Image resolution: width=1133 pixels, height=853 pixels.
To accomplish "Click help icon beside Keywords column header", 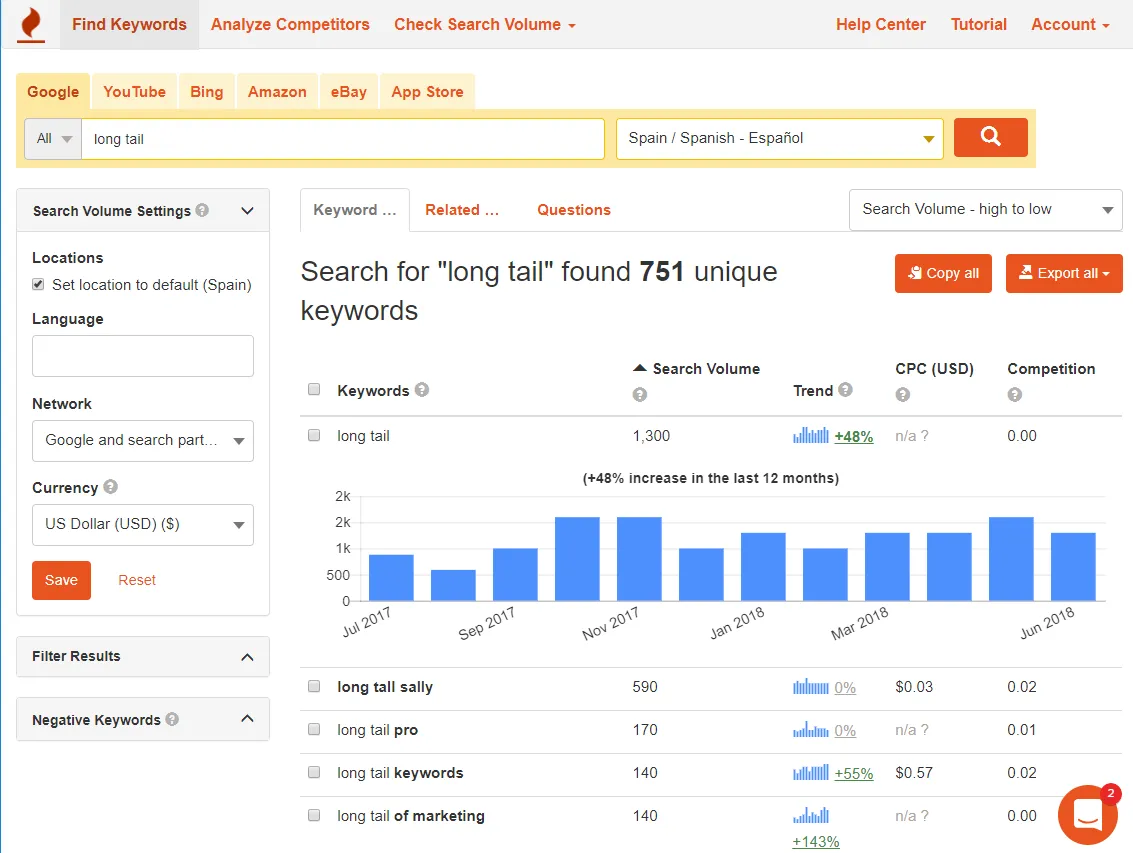I will tap(422, 390).
